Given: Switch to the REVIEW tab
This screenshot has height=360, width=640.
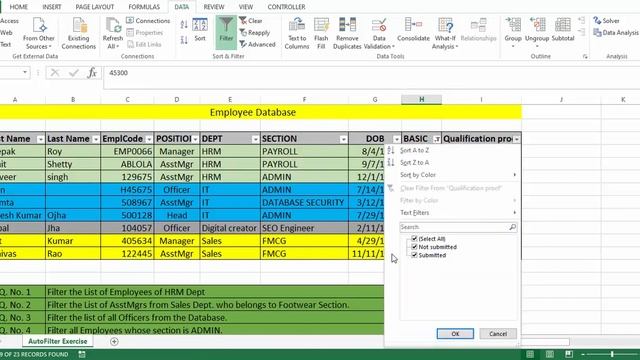Looking at the screenshot, I should 214,7.
